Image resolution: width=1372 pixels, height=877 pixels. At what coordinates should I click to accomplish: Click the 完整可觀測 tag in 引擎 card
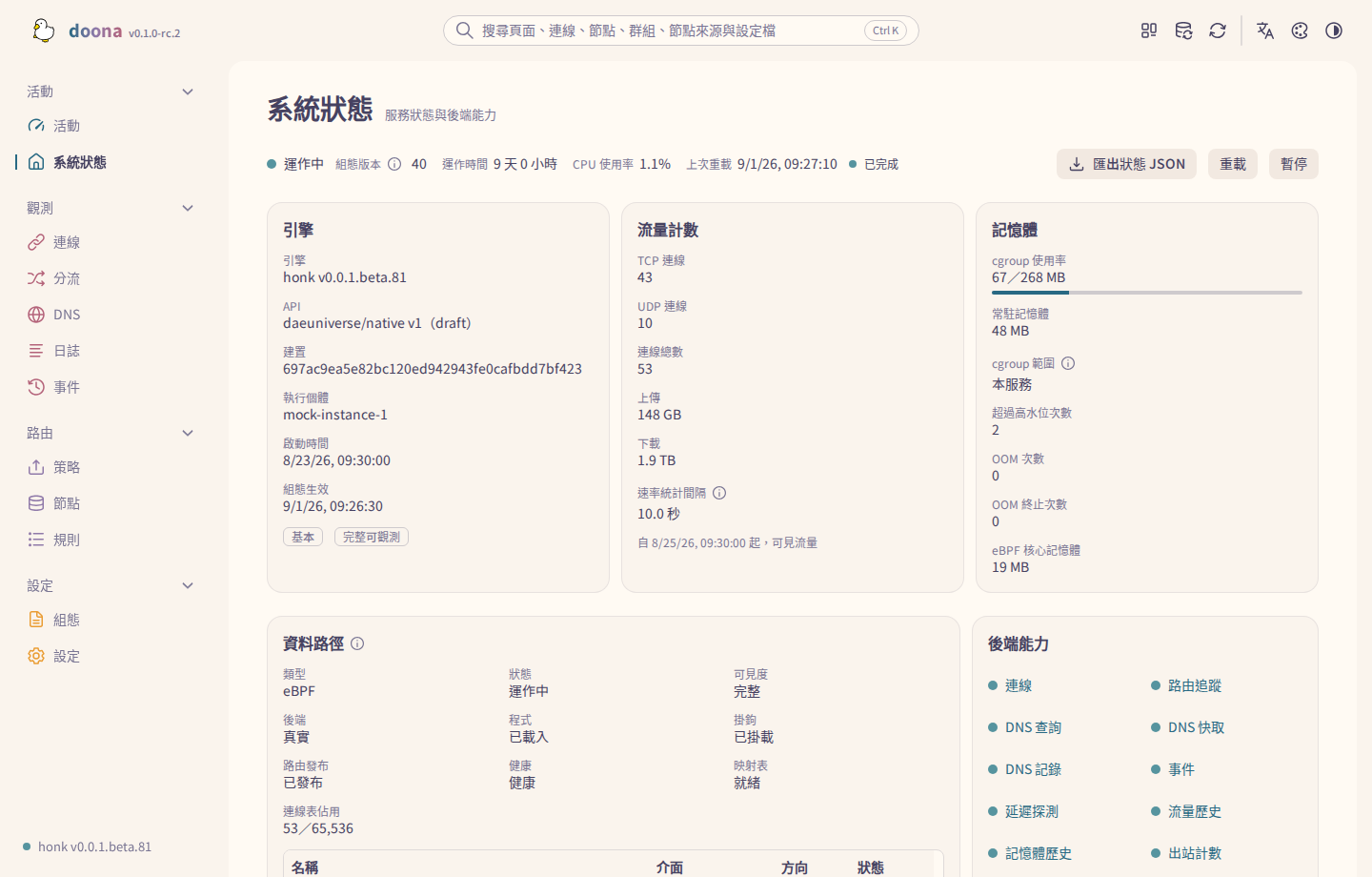(x=372, y=537)
